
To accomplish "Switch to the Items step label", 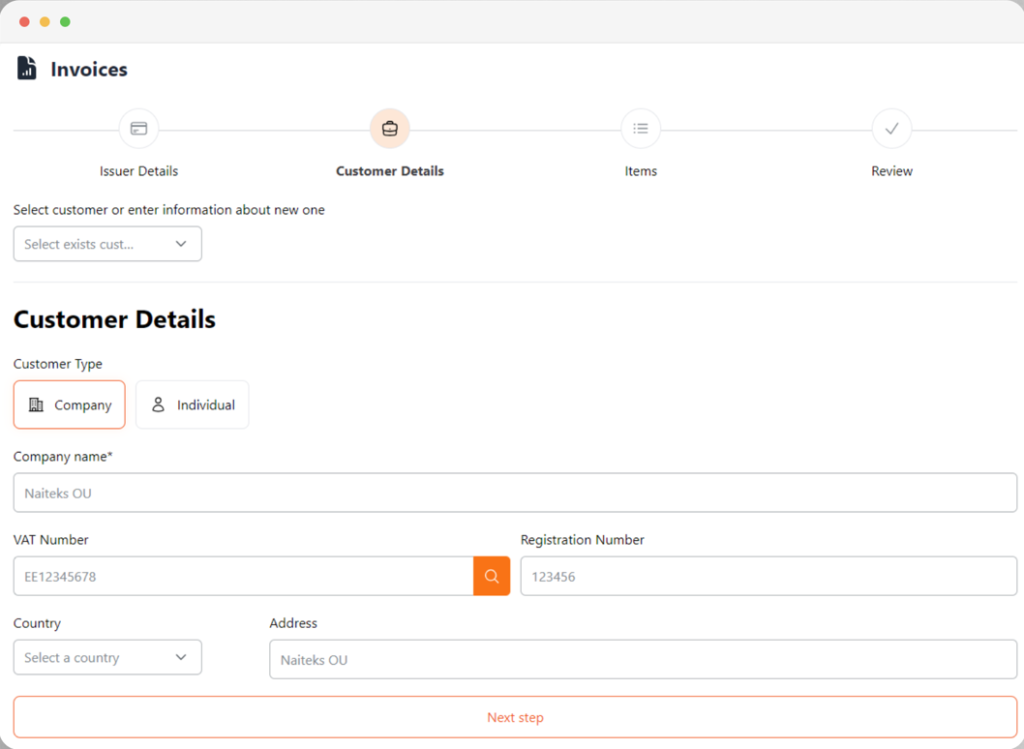I will click(x=641, y=171).
